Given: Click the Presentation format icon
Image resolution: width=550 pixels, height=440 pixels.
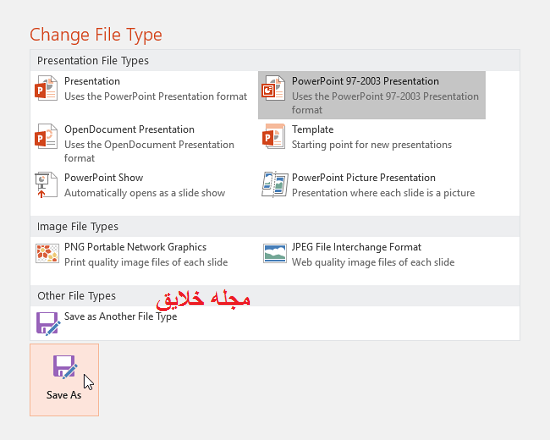Looking at the screenshot, I should click(46, 88).
